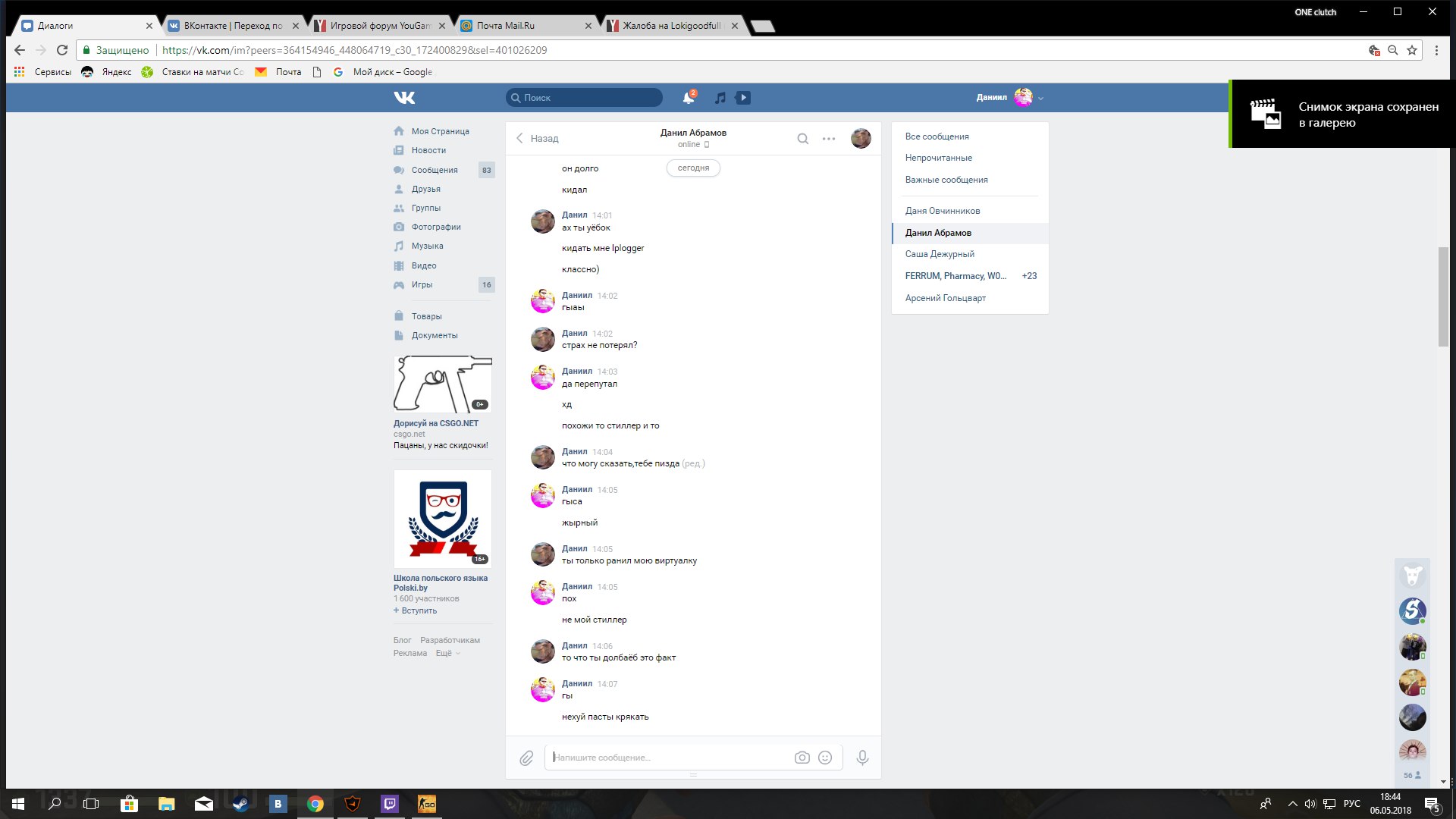Search within the Данил Абрамов conversation
Screen dimensions: 1456x819
click(x=802, y=139)
